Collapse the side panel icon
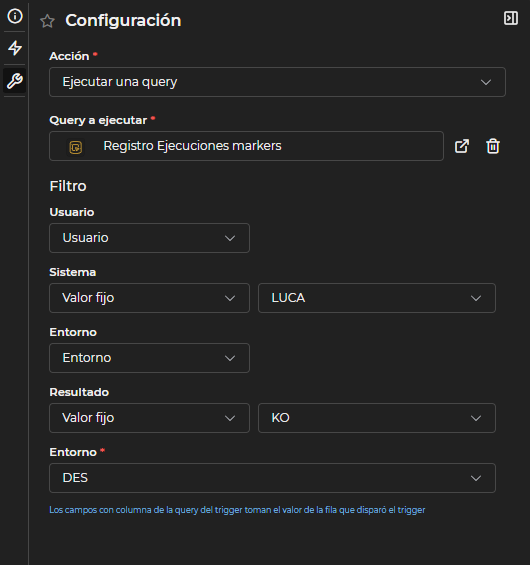The height and width of the screenshot is (565, 530). pos(511,18)
